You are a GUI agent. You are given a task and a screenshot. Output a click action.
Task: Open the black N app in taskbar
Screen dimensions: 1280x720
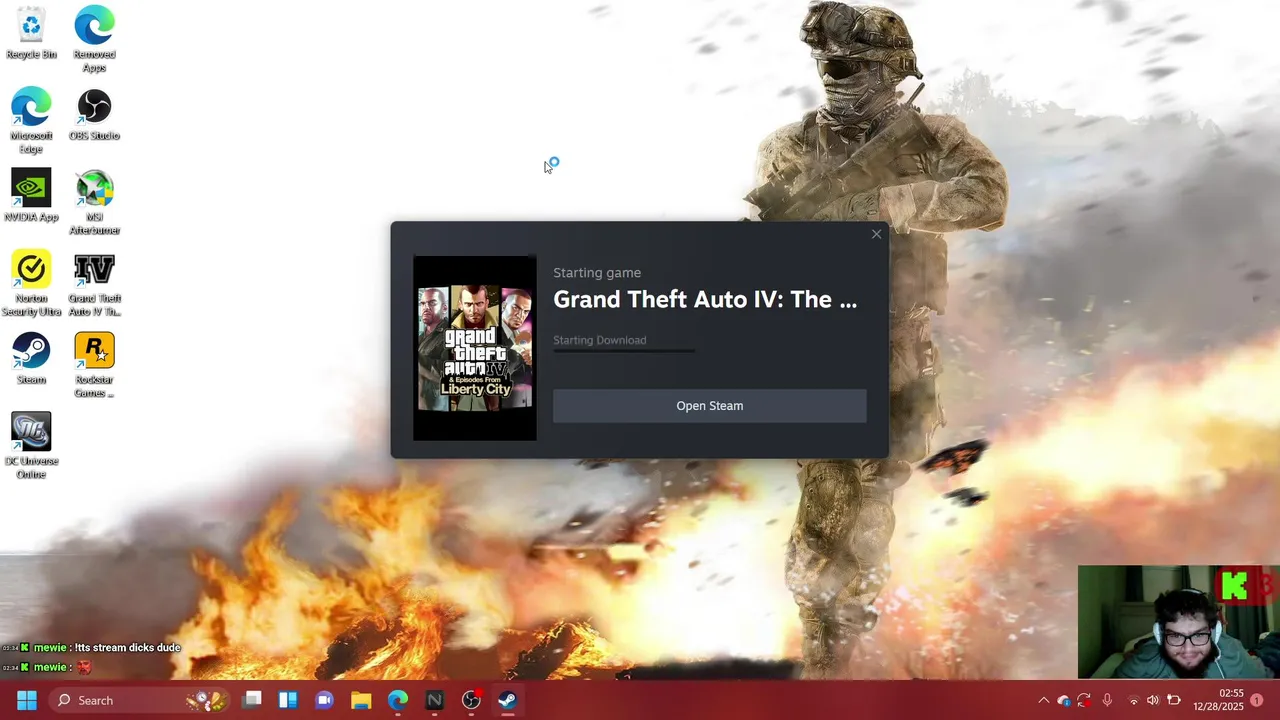coord(434,700)
